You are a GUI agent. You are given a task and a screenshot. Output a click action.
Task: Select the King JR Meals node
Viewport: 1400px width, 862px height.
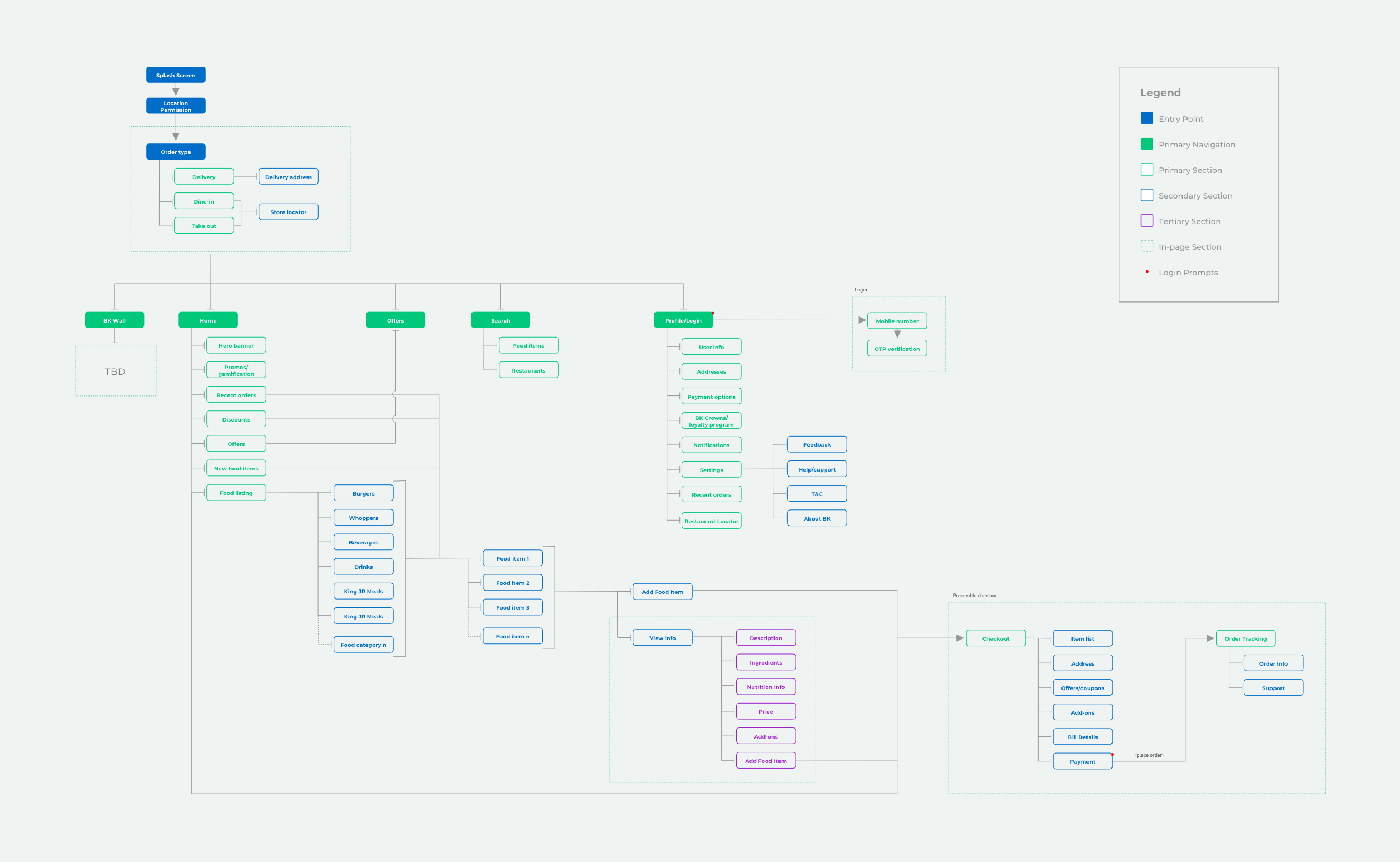(x=363, y=591)
